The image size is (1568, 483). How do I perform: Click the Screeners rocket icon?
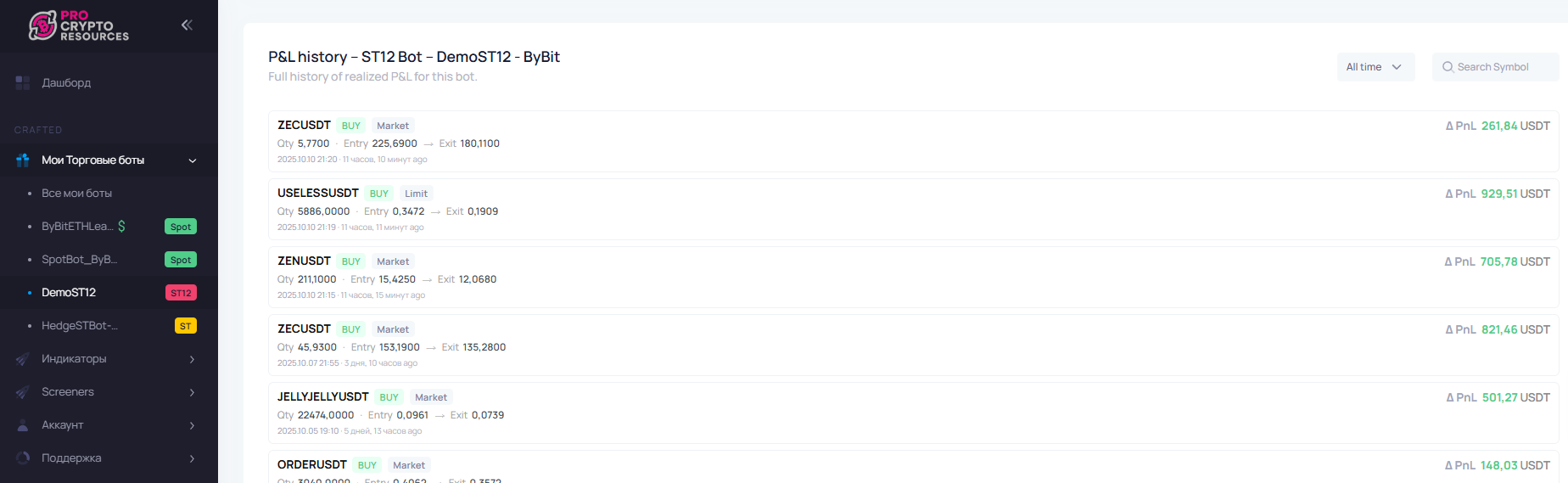point(23,392)
